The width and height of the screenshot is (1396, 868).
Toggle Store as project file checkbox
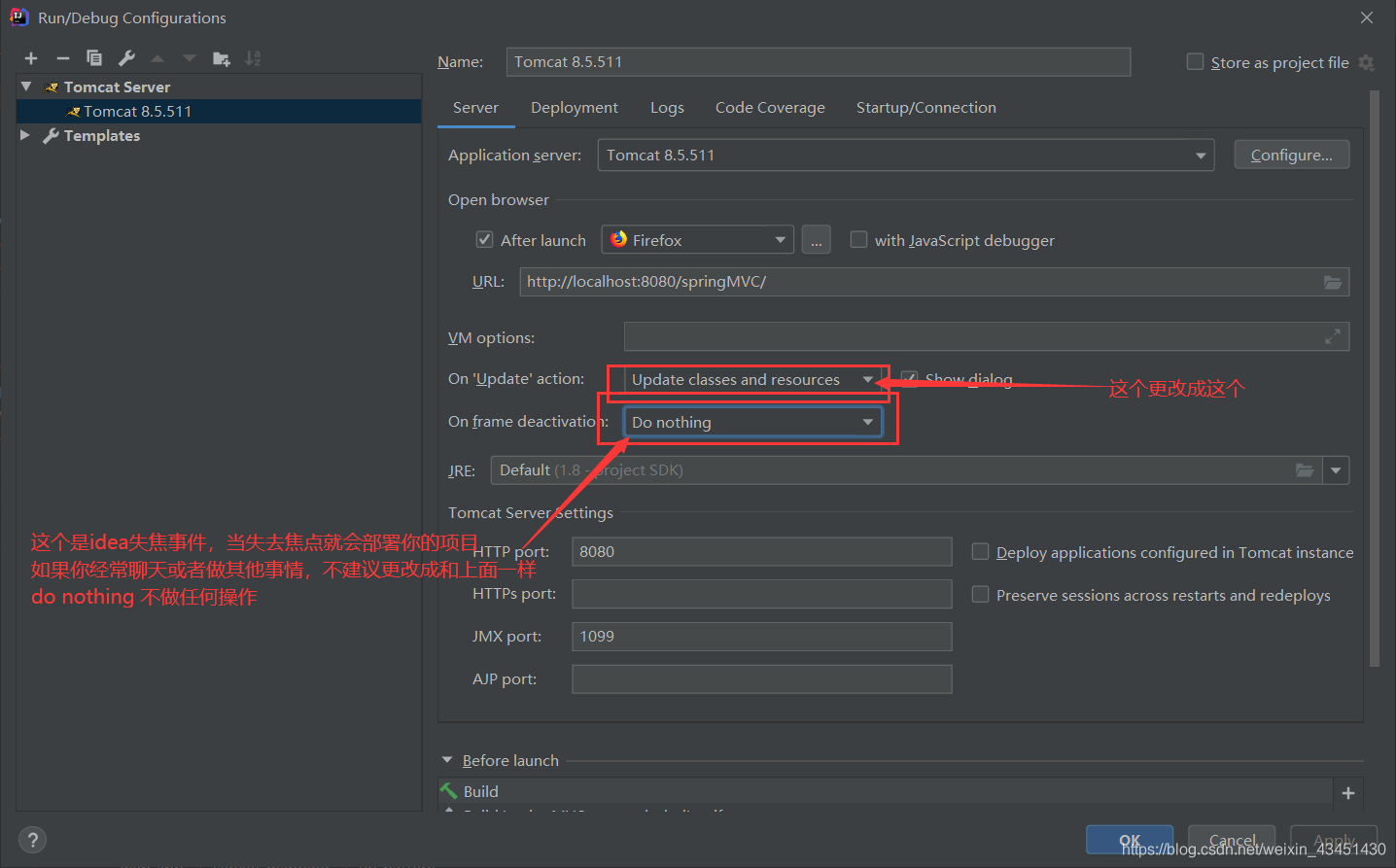(1196, 61)
